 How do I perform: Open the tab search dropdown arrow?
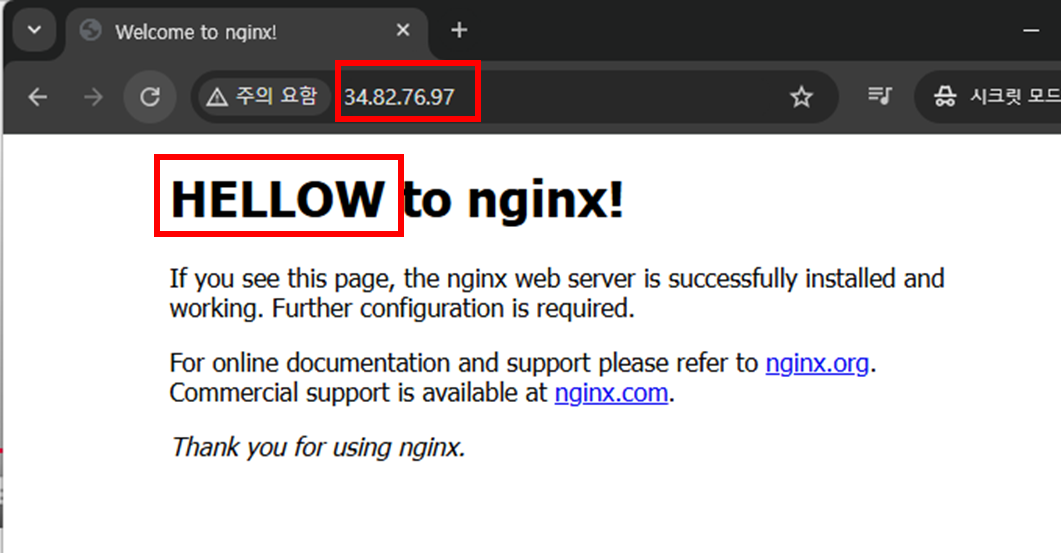click(34, 30)
